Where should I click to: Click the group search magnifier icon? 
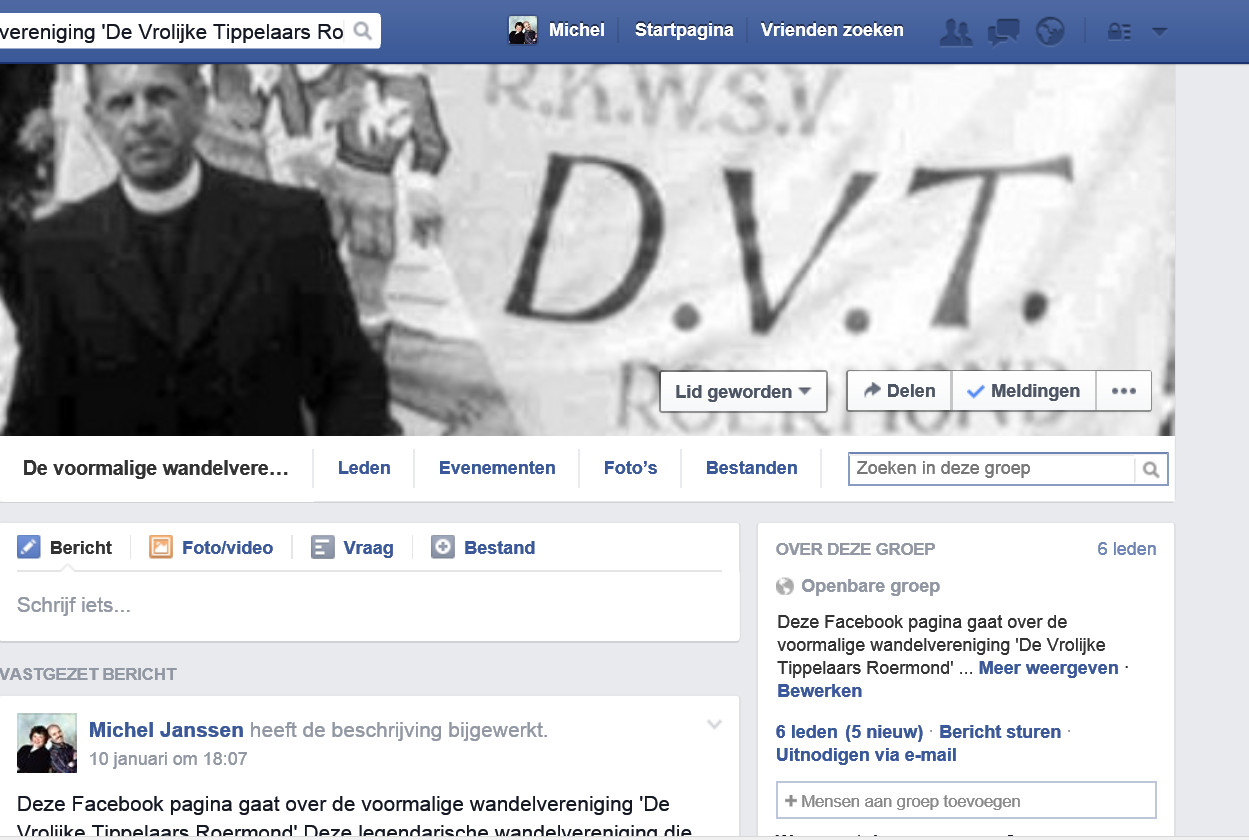coord(1151,469)
